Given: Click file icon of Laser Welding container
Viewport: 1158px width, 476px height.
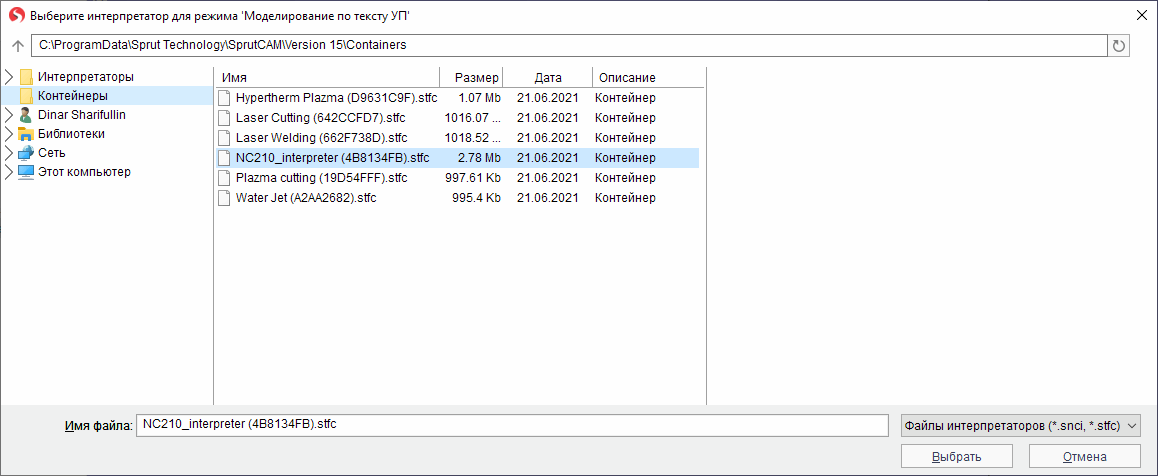Looking at the screenshot, I should point(225,138).
